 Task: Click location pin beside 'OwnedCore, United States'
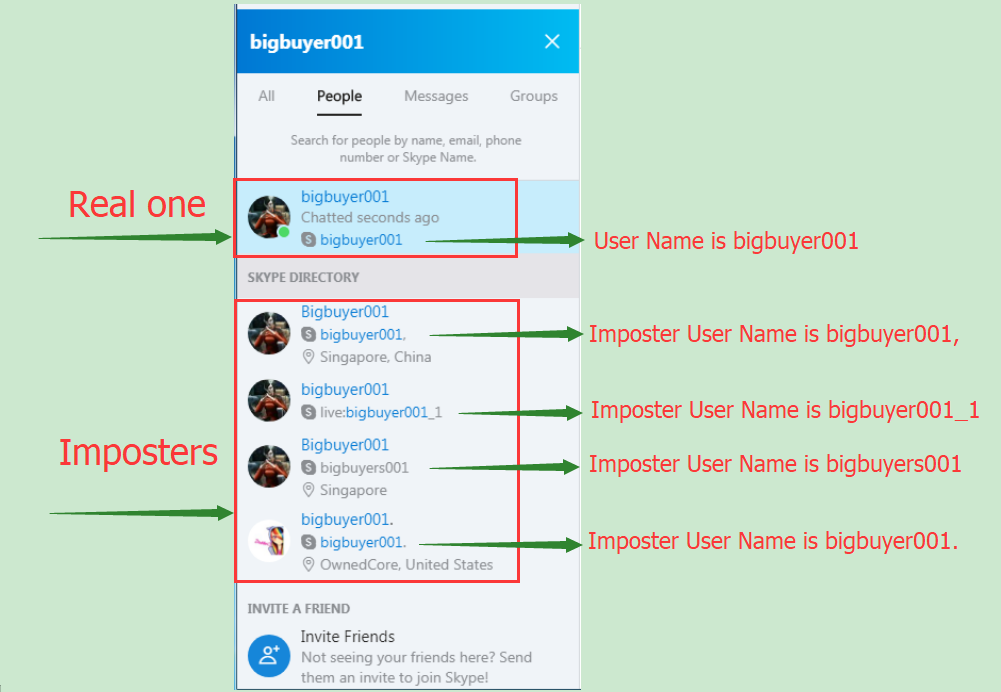pyautogui.click(x=308, y=565)
